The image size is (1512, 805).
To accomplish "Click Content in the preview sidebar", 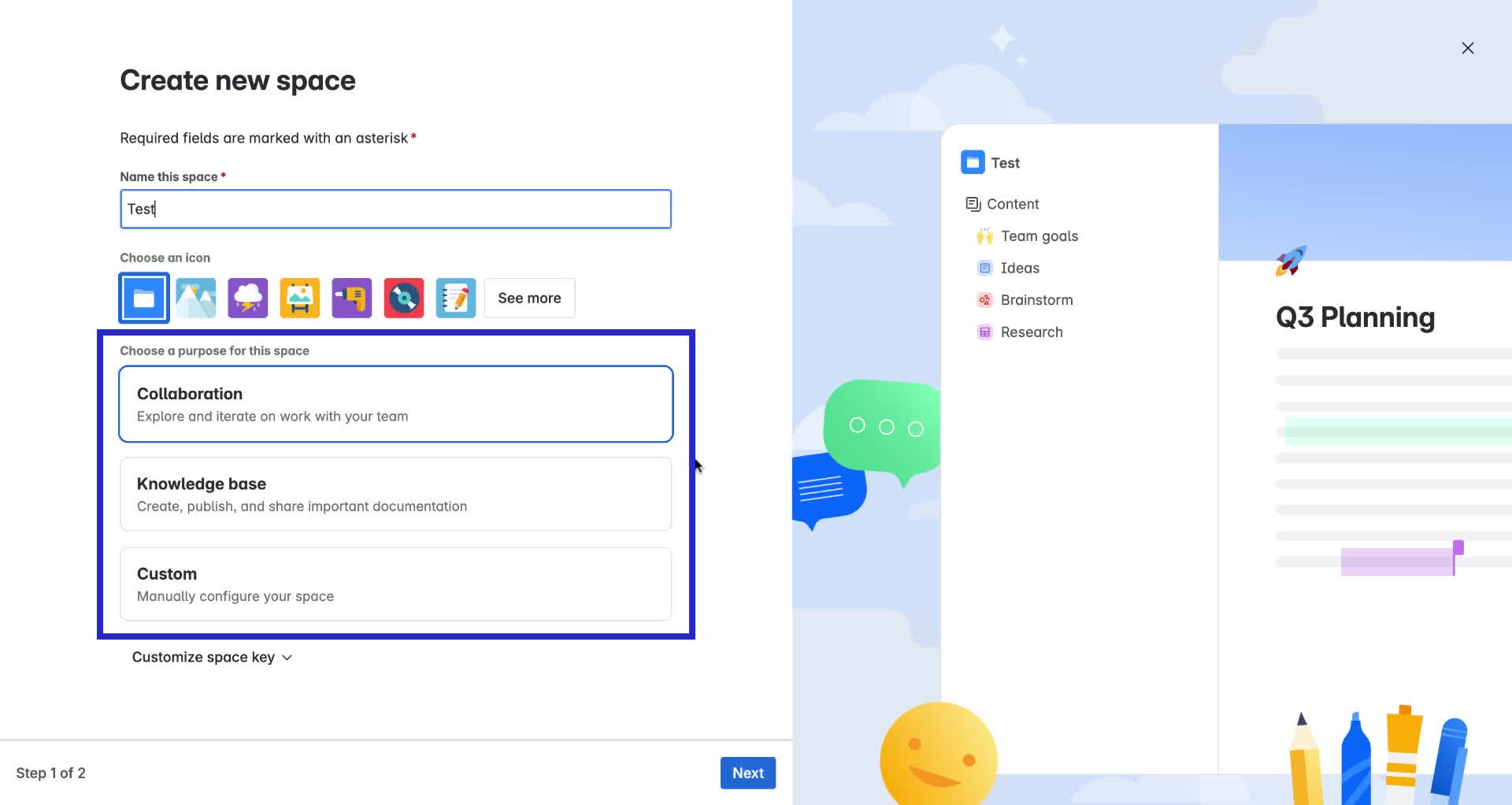I will (x=1012, y=204).
